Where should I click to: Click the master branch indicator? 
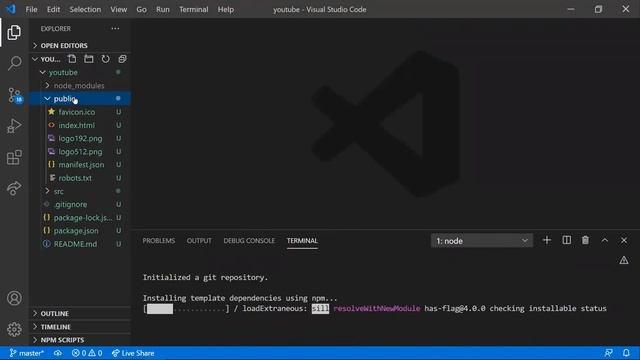(x=27, y=353)
